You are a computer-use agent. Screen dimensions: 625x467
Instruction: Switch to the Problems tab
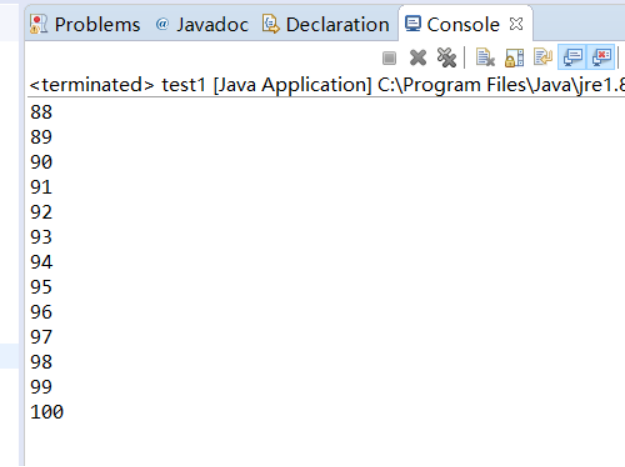[86, 24]
